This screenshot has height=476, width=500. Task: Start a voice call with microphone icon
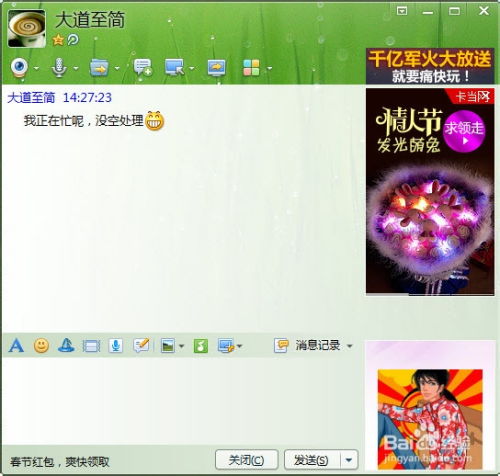pos(59,68)
